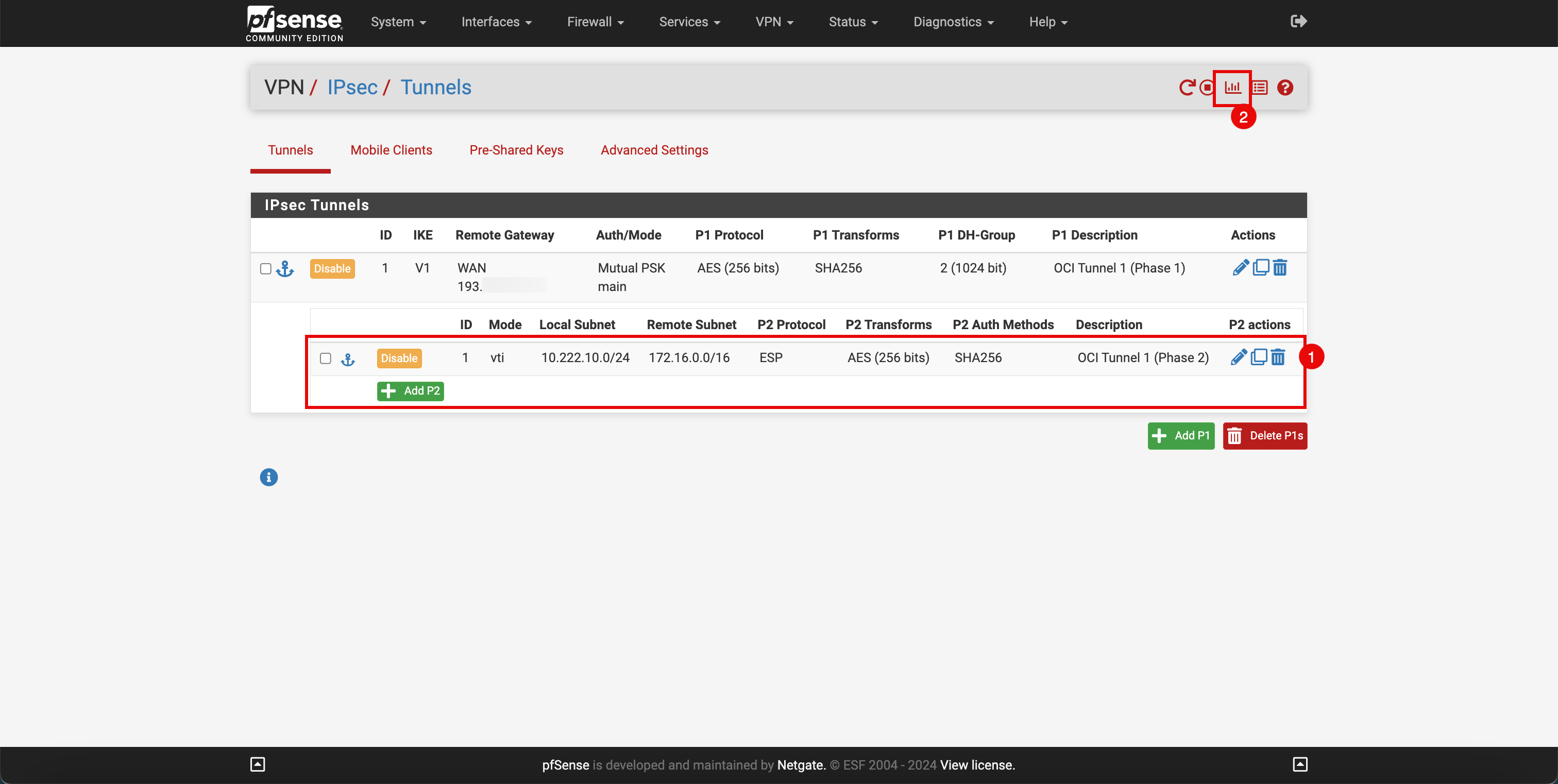Expand the VPN dropdown menu
The width and height of the screenshot is (1558, 784).
tap(774, 22)
